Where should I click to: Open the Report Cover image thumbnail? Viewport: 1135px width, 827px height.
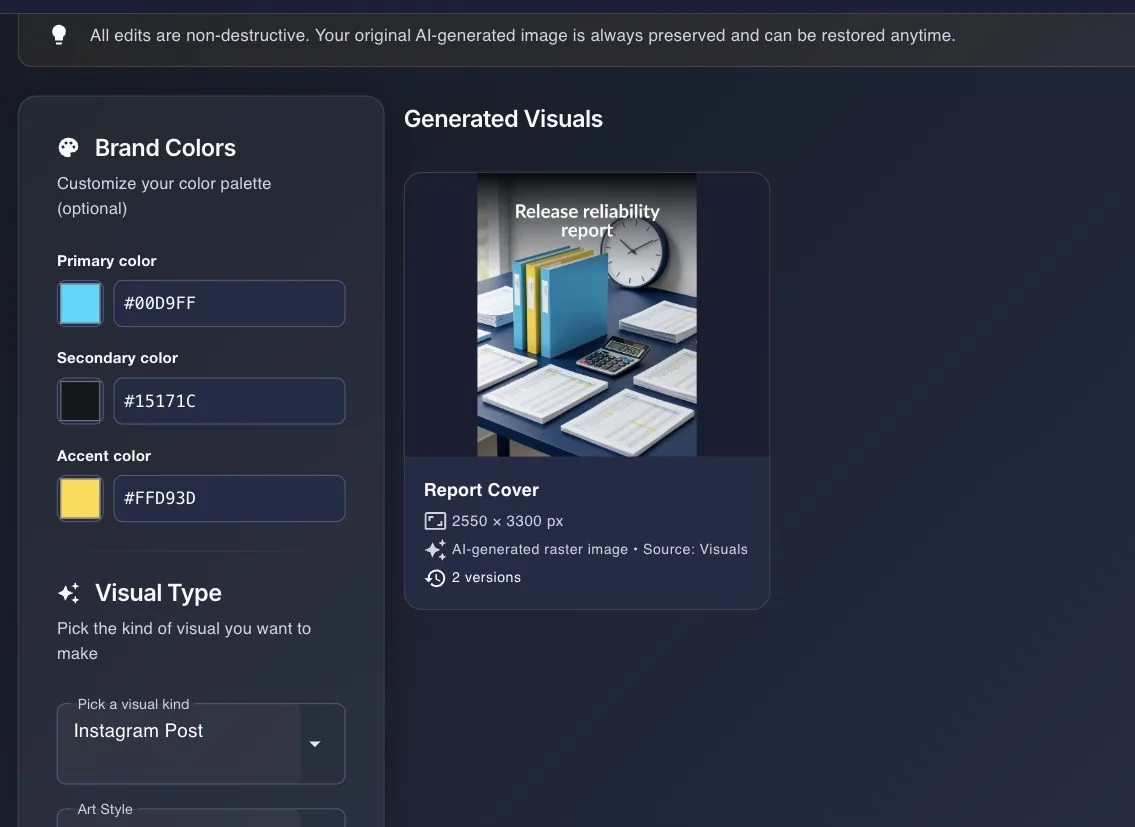tap(587, 314)
